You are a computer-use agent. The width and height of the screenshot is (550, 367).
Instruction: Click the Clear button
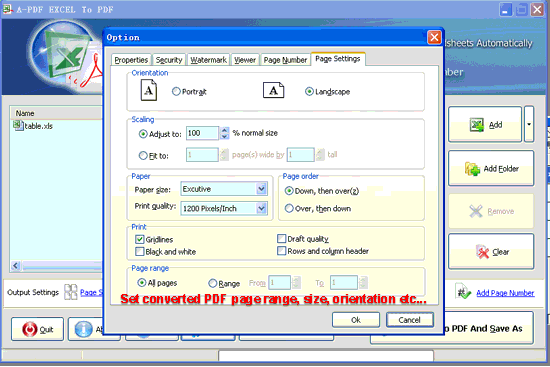point(491,252)
